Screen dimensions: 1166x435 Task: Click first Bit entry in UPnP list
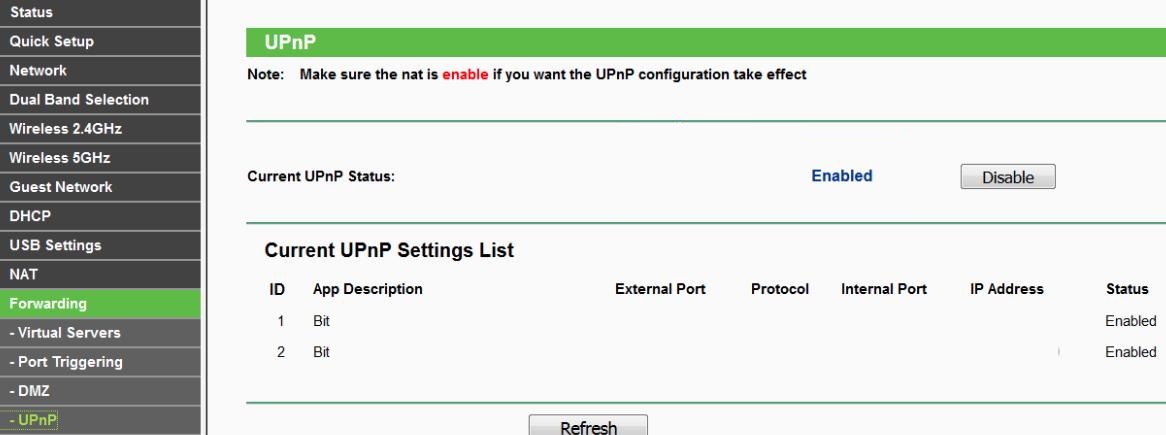tap(321, 321)
